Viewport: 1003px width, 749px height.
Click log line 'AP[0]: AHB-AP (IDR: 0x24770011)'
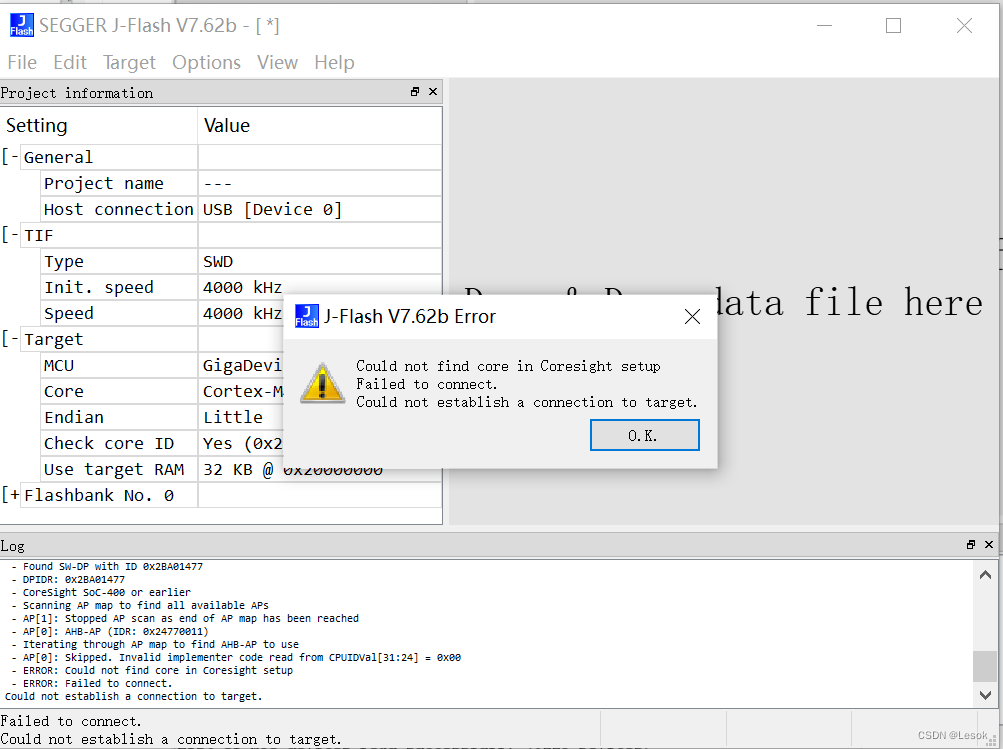click(116, 631)
